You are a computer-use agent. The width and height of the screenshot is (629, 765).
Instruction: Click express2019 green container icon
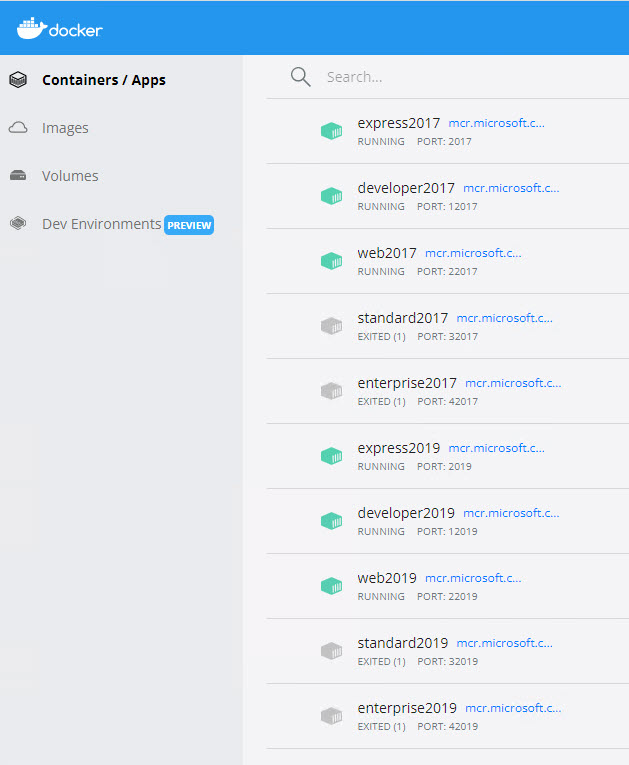coord(331,456)
